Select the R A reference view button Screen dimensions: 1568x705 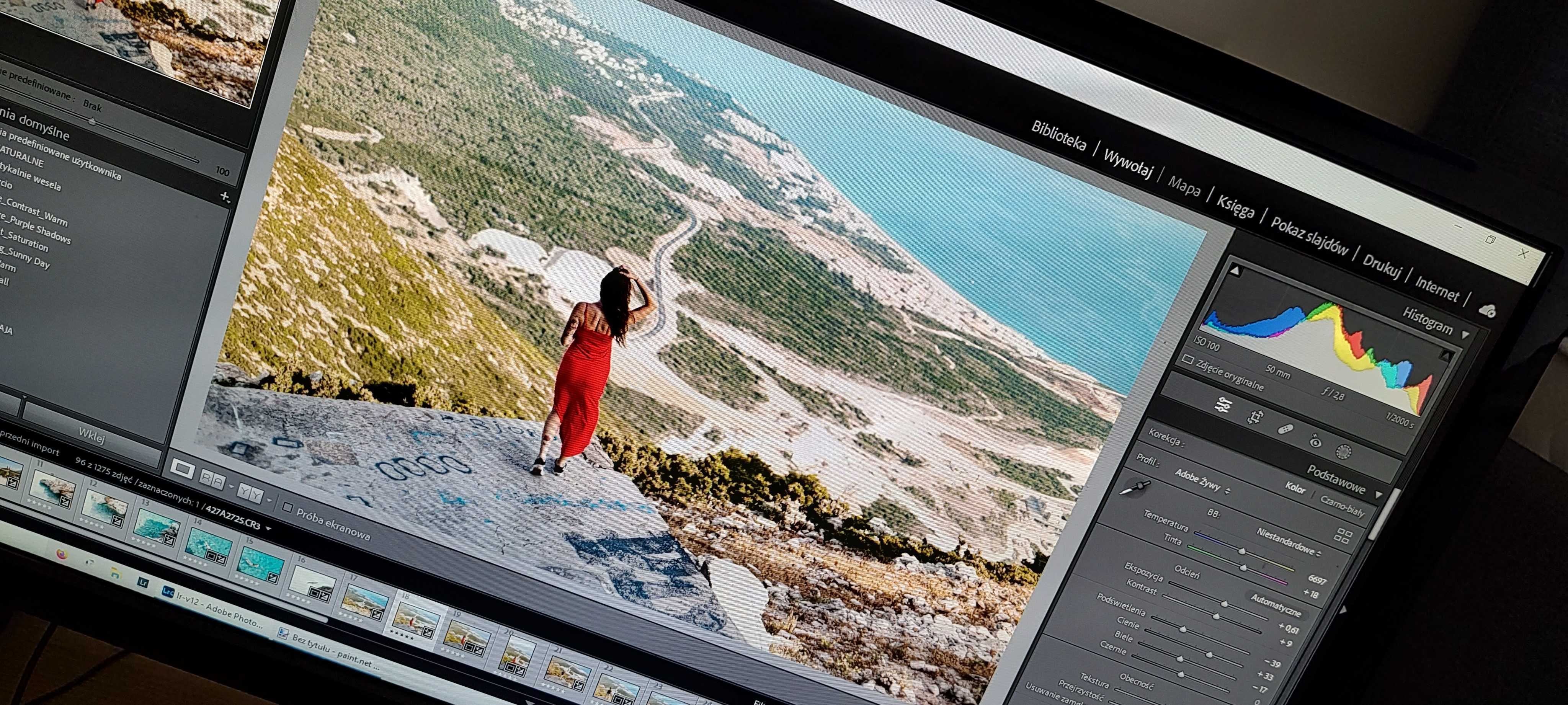212,479
